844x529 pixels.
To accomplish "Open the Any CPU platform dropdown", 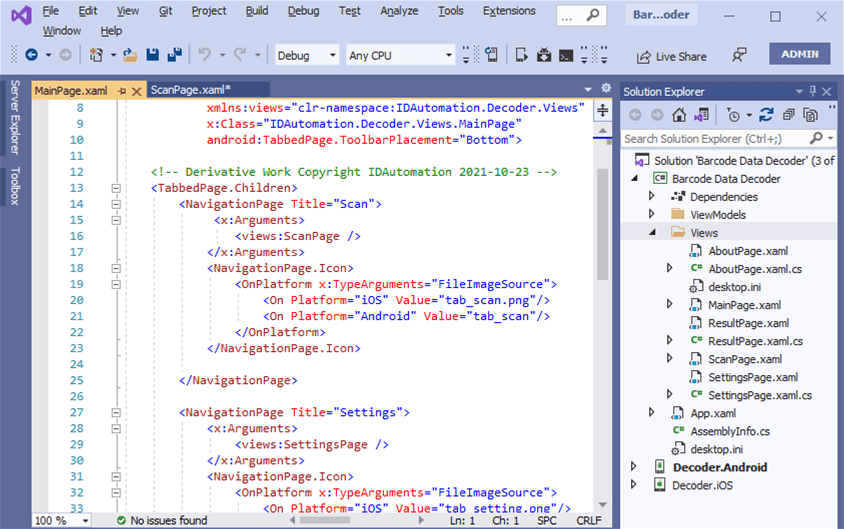I will pyautogui.click(x=400, y=55).
